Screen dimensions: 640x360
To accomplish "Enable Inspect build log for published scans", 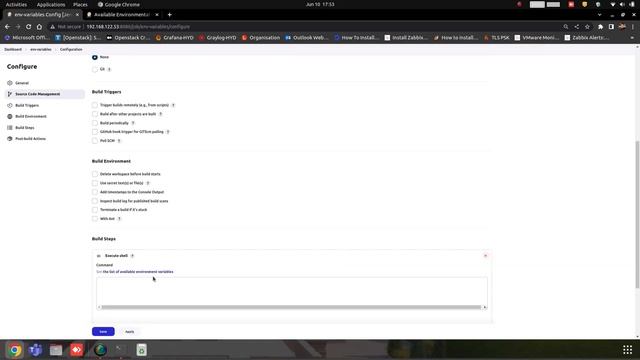I will coord(95,201).
